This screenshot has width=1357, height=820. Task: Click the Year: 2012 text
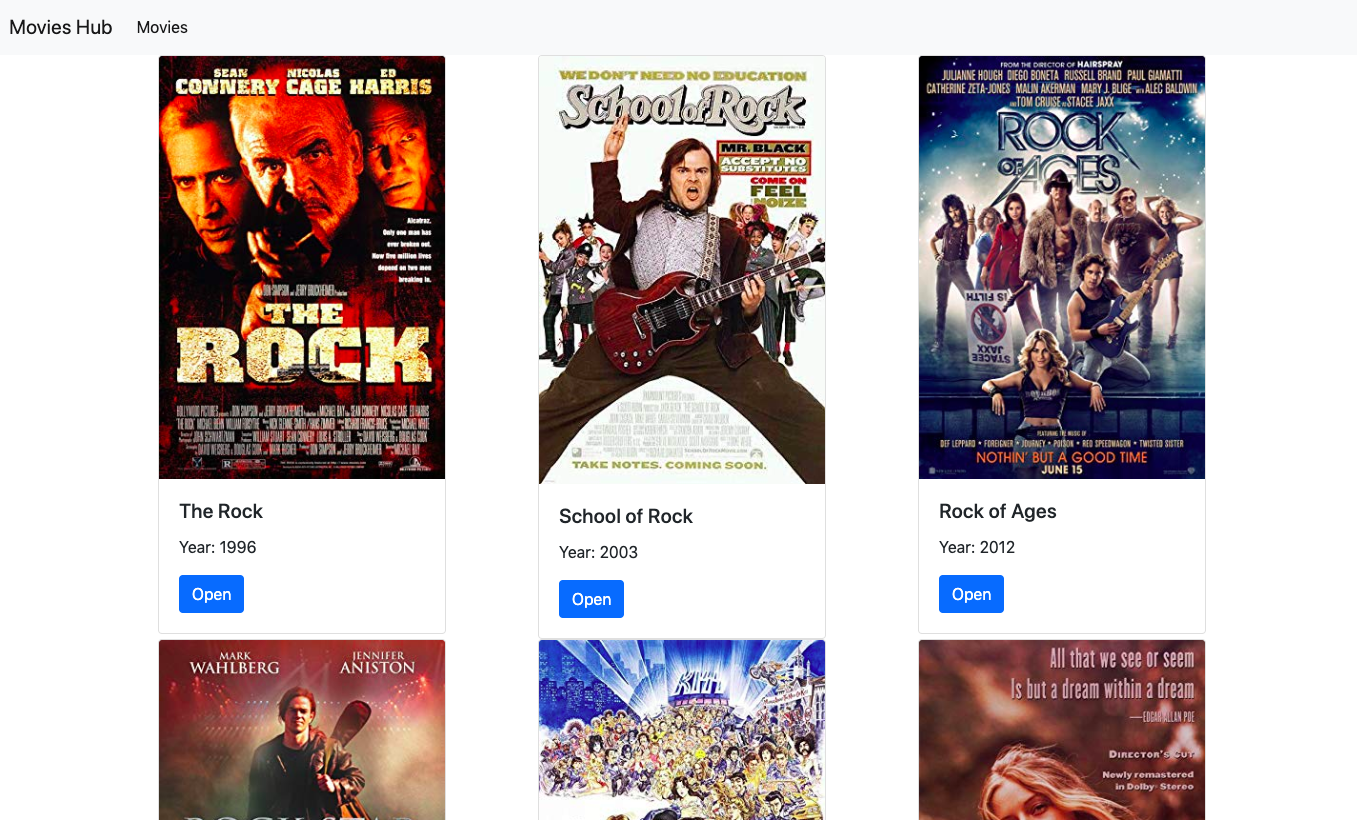click(x=977, y=547)
